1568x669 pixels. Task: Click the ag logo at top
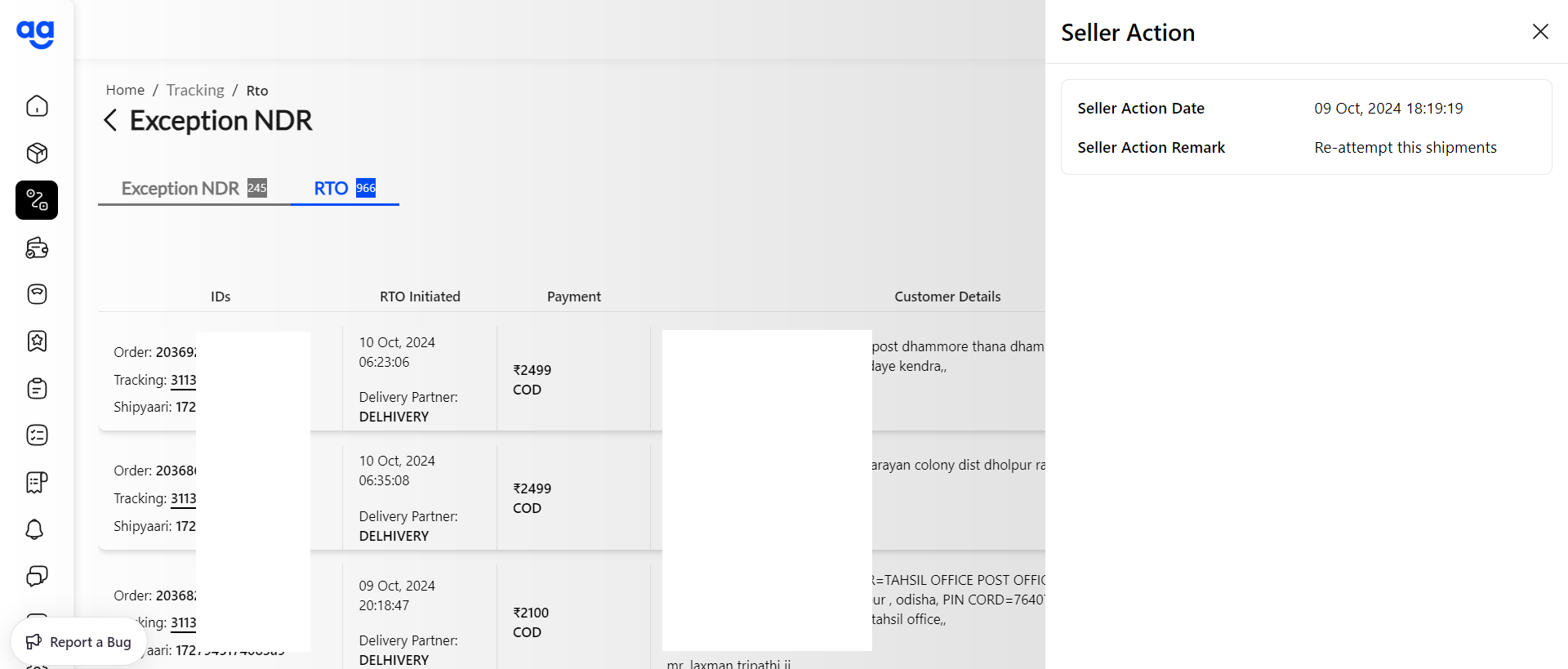pos(35,33)
